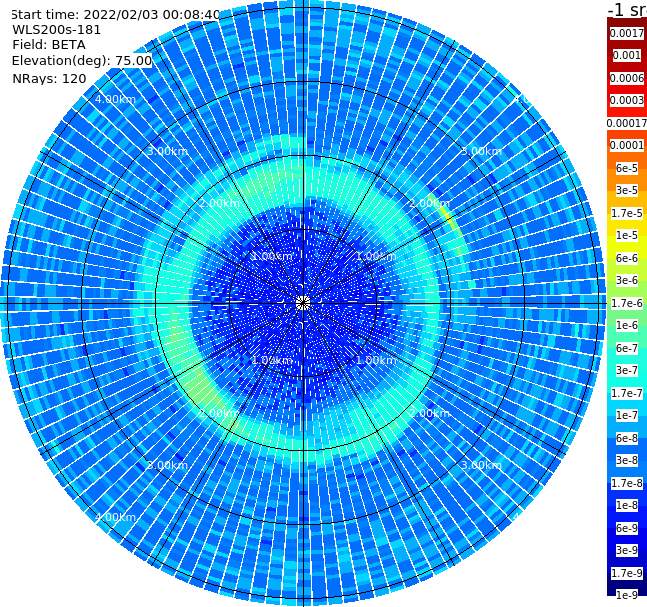Click the Start time text label

116,14
